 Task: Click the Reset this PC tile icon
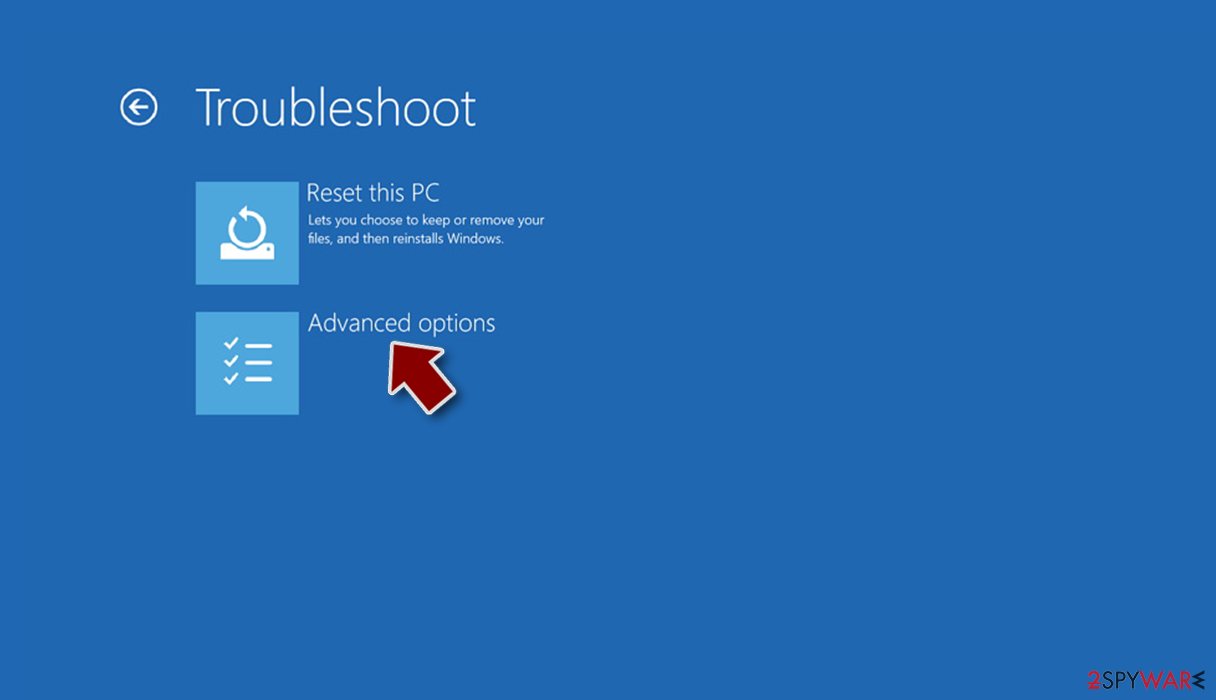(x=247, y=233)
